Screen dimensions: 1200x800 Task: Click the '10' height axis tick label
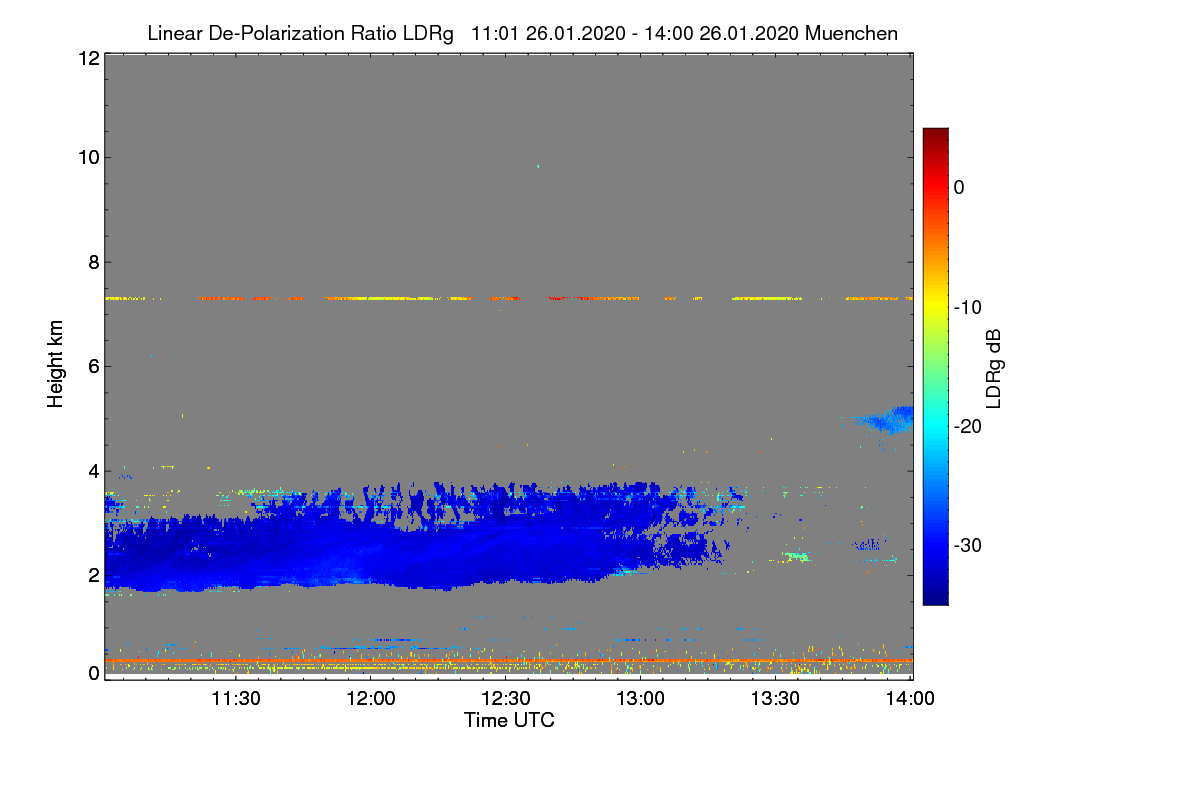tap(88, 157)
